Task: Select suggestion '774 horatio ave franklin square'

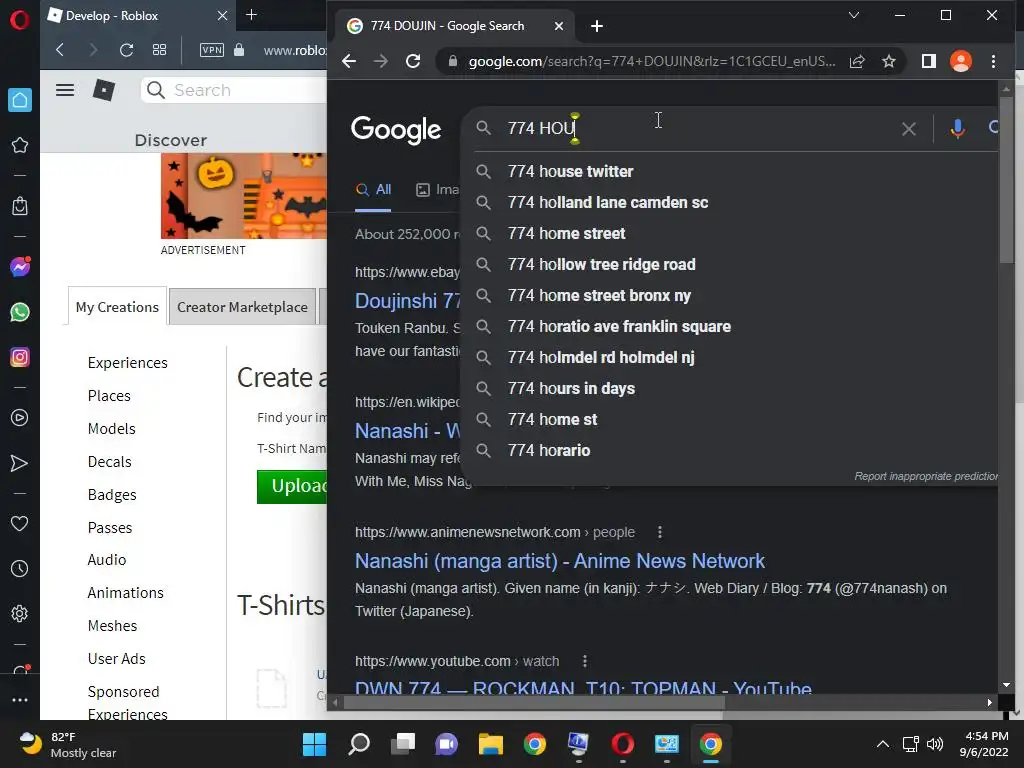Action: (x=729, y=327)
